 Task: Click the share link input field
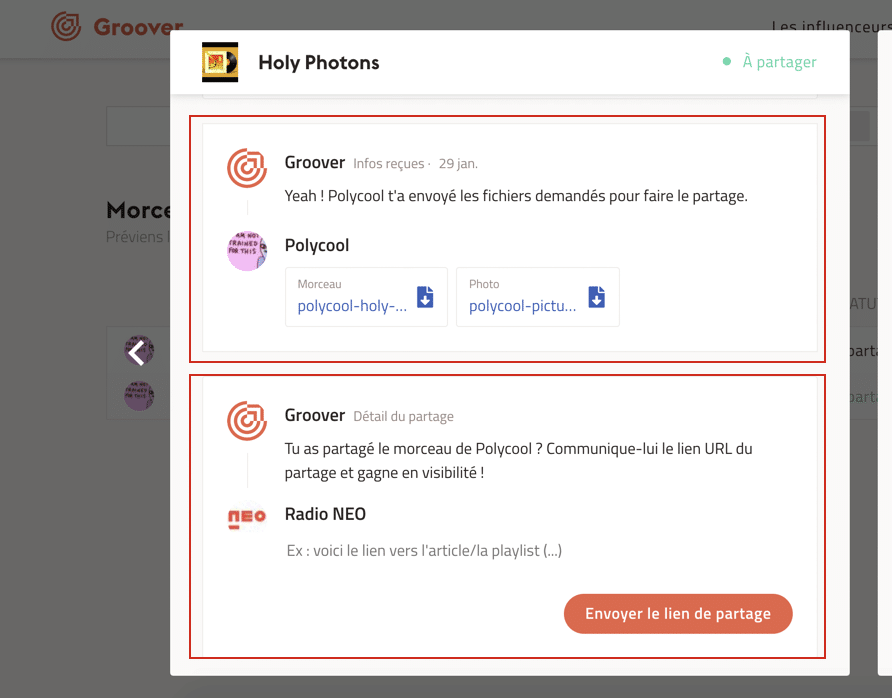point(538,551)
